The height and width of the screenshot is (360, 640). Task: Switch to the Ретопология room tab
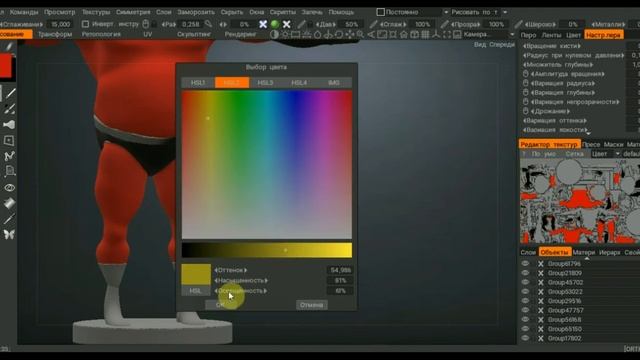101,35
